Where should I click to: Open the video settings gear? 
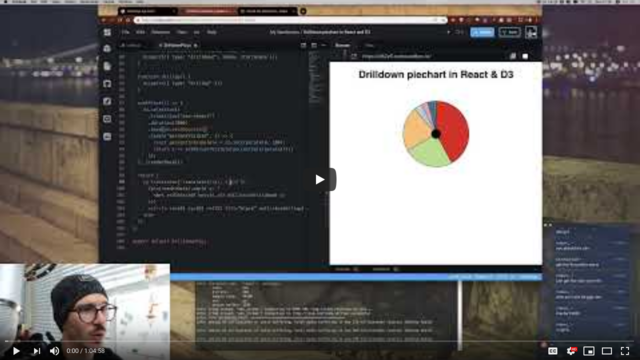[571, 351]
